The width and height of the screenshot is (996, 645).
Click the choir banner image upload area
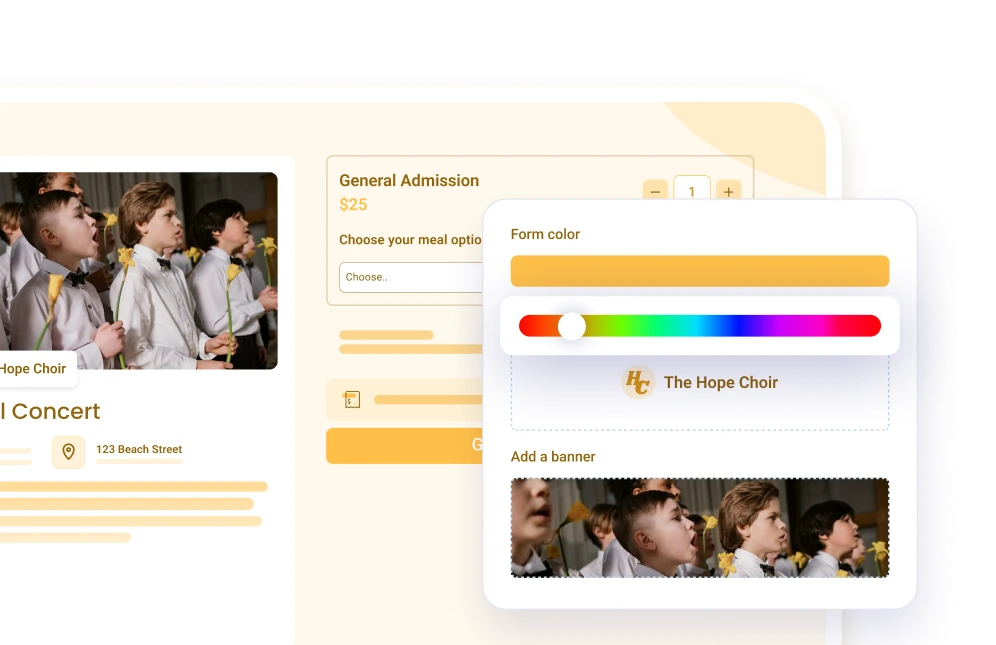pyautogui.click(x=700, y=527)
